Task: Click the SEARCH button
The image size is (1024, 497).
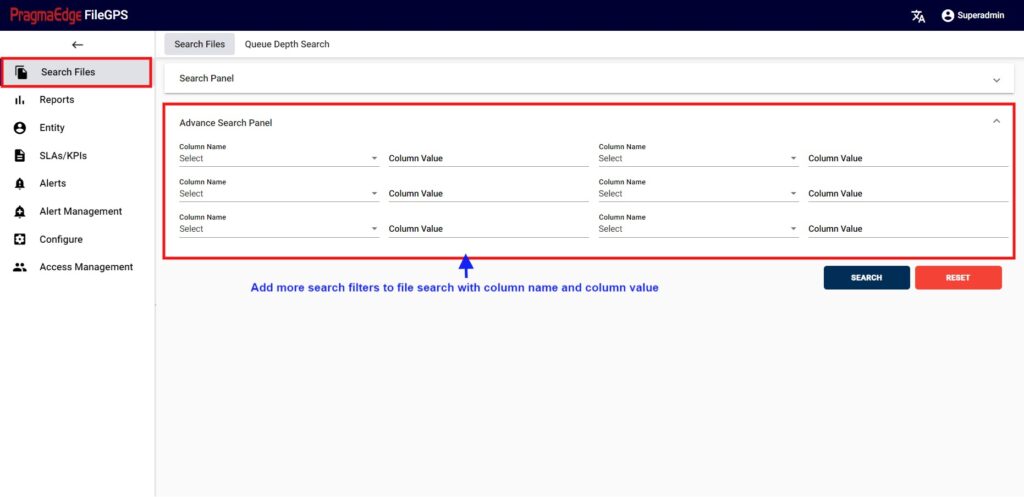Action: pyautogui.click(x=867, y=278)
